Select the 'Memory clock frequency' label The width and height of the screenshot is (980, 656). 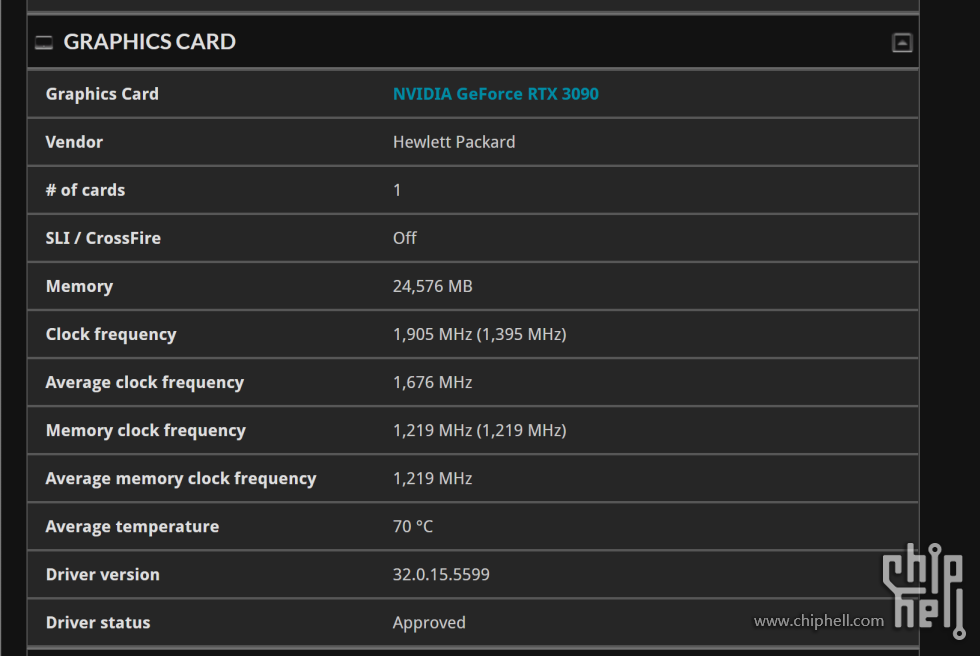point(146,431)
